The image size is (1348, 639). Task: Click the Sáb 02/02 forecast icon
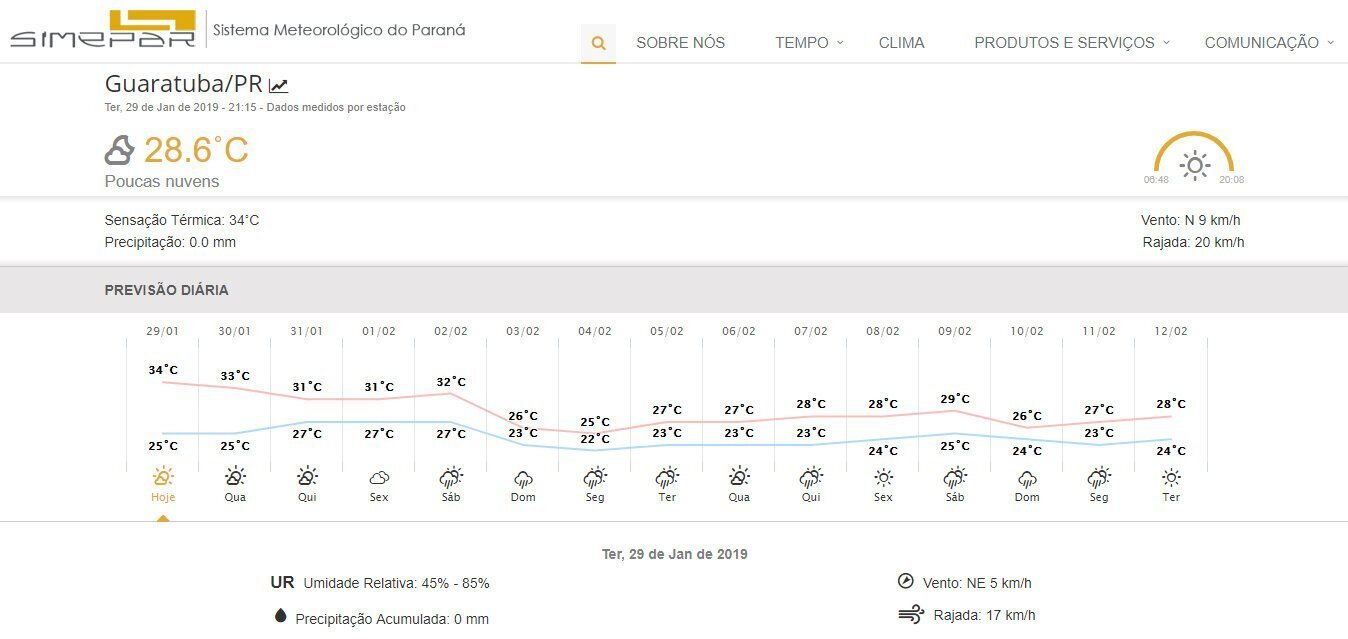(x=451, y=477)
